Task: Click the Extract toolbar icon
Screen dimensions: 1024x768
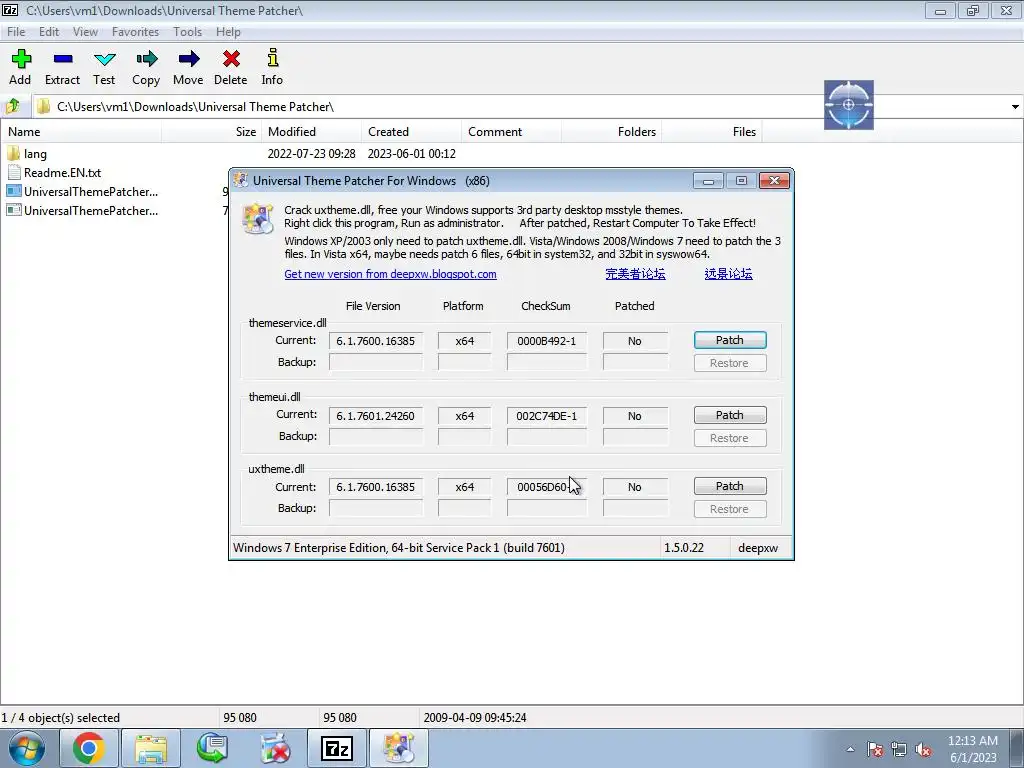Action: point(62,67)
